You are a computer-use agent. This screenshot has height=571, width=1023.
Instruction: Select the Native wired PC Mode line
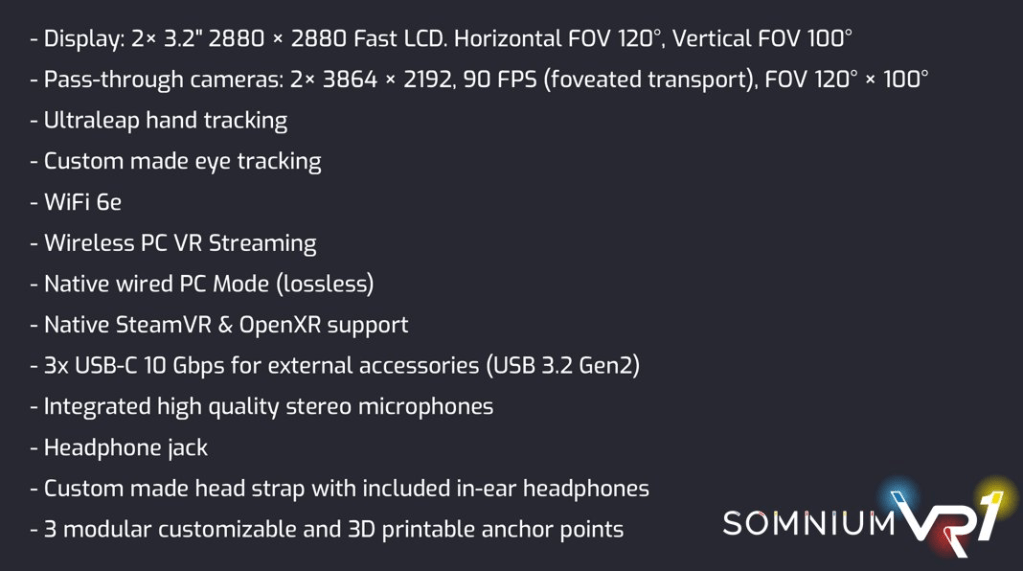[202, 284]
